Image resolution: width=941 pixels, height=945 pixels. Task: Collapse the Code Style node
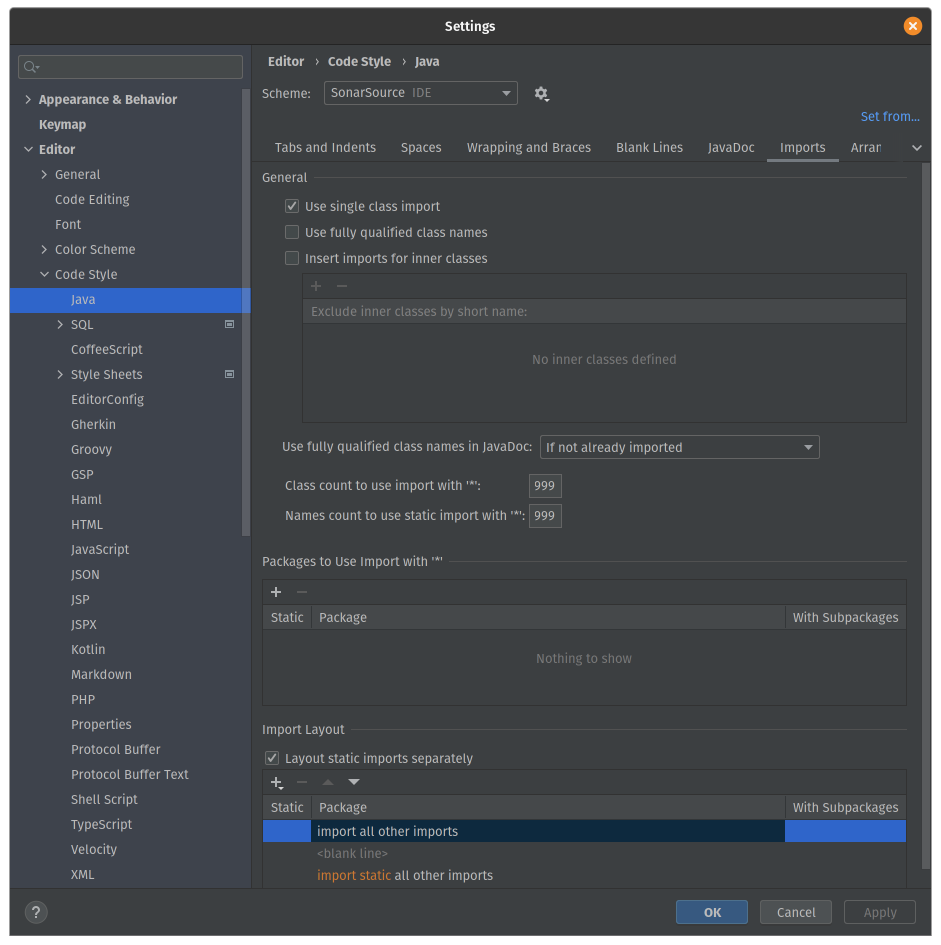44,274
